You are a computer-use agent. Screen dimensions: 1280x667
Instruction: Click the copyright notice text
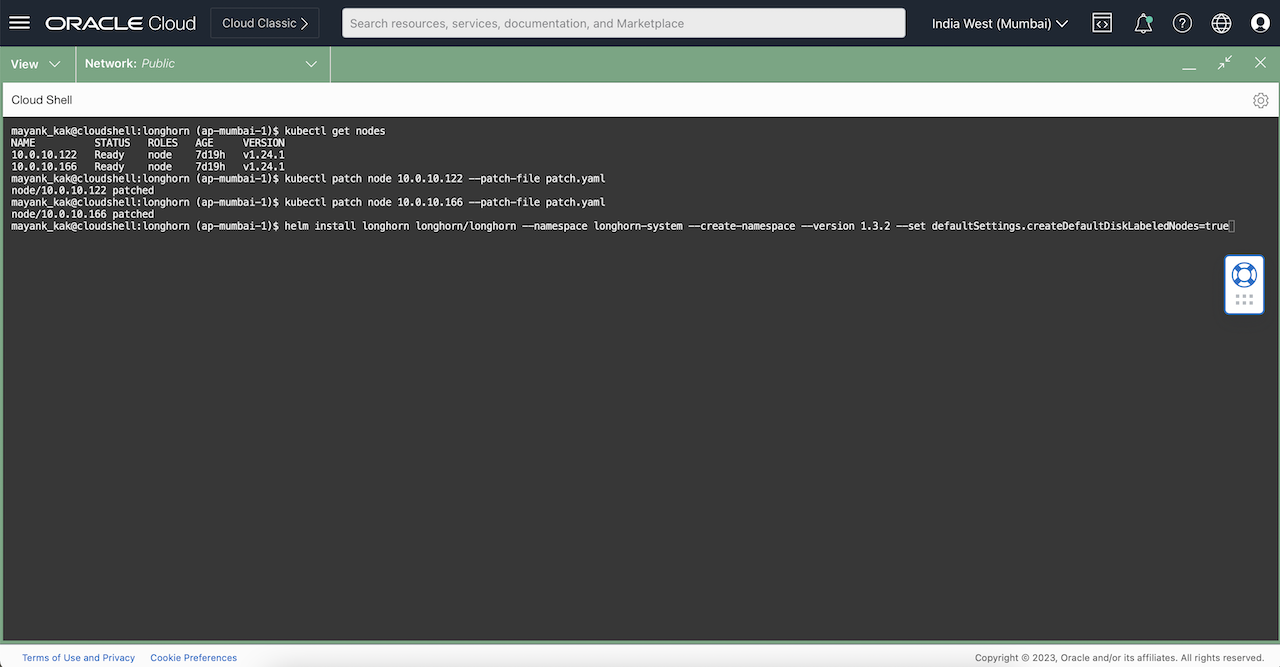click(1120, 658)
